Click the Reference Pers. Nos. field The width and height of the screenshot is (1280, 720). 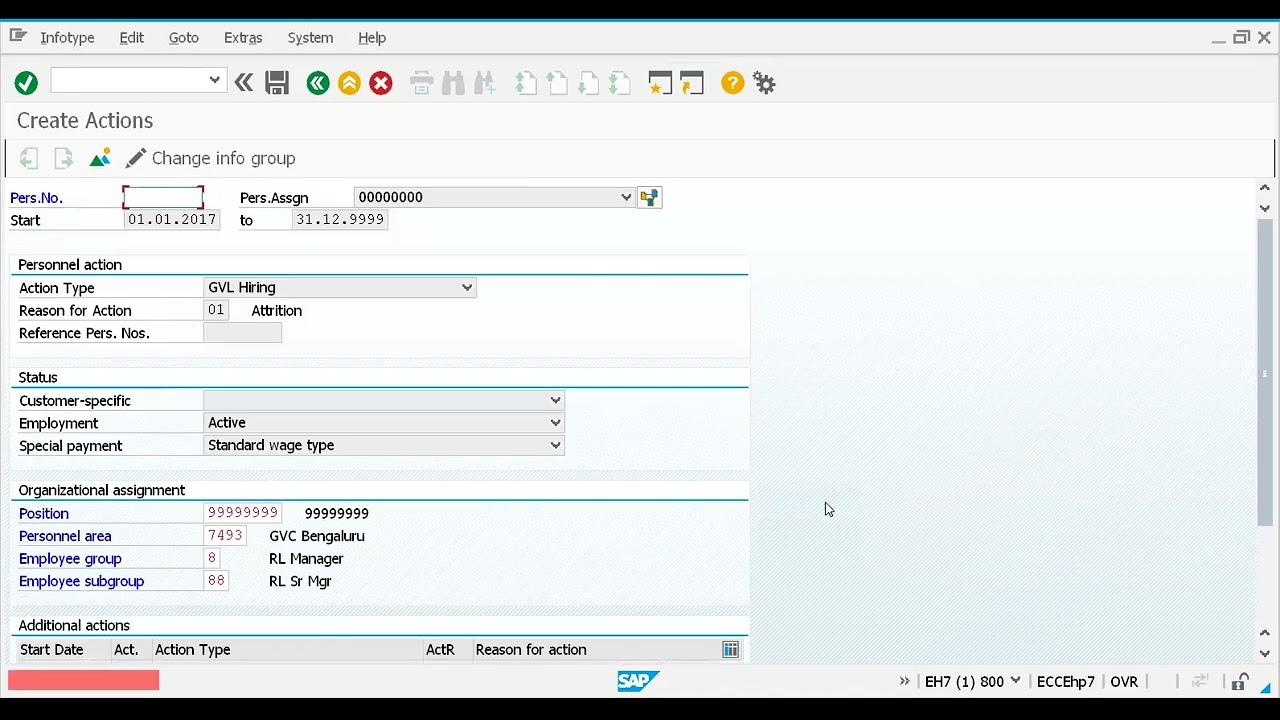click(242, 333)
